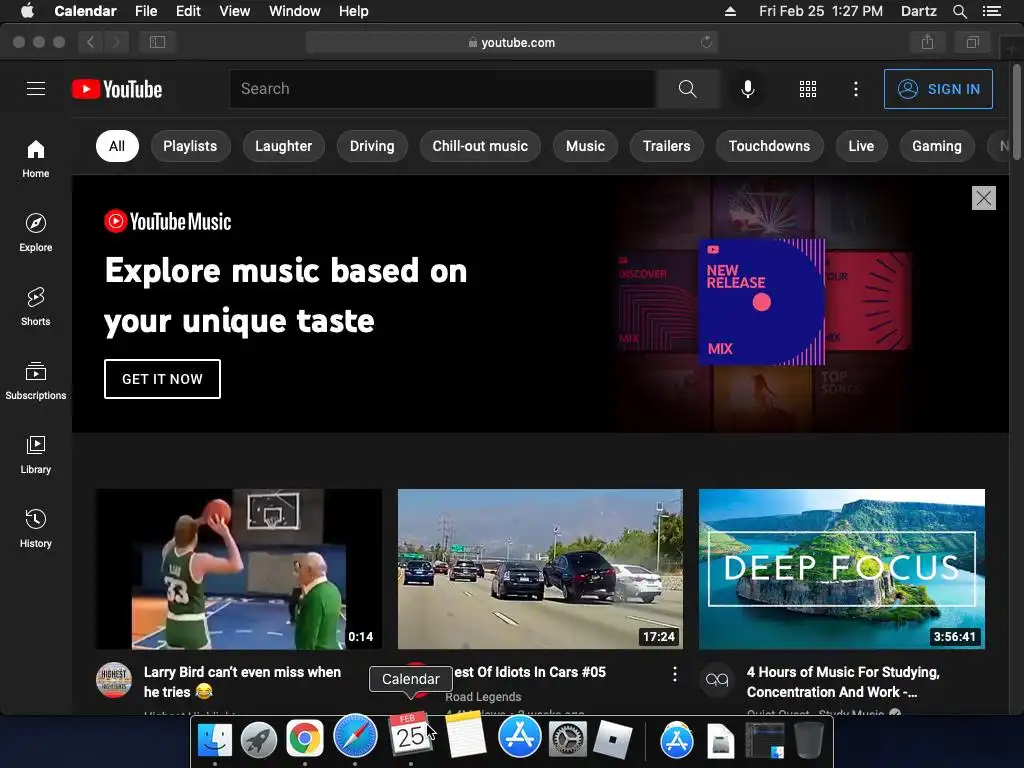
Task: Click the YouTube logo
Action: coord(117,89)
